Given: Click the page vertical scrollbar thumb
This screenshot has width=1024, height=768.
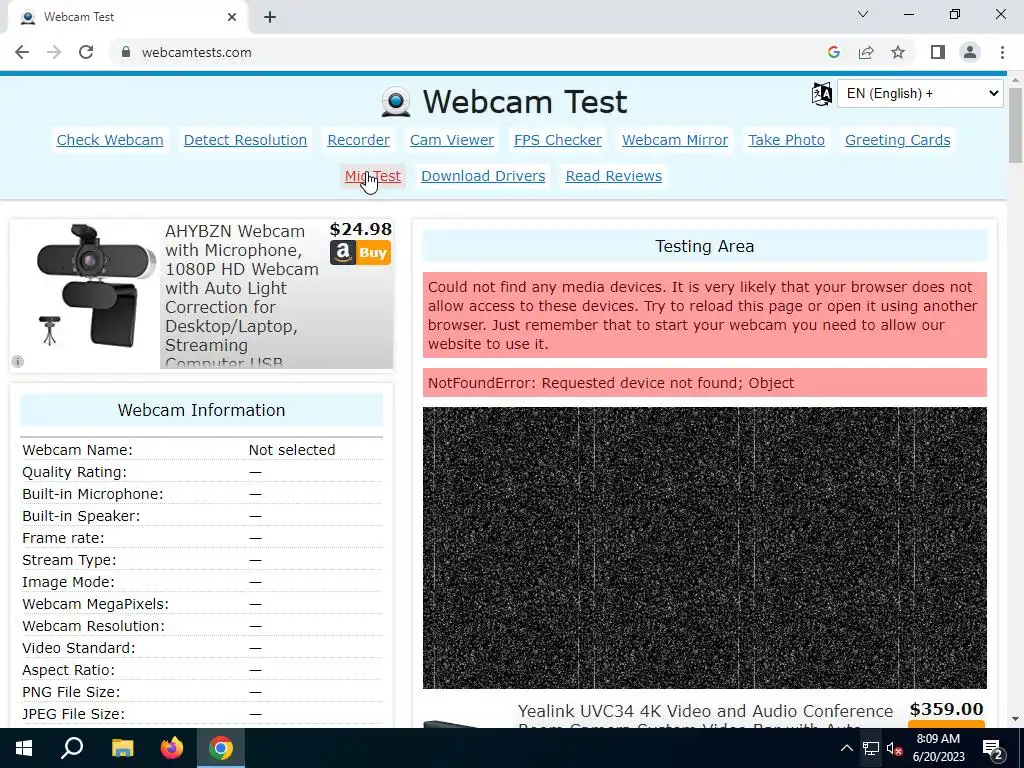Looking at the screenshot, I should [x=1015, y=124].
